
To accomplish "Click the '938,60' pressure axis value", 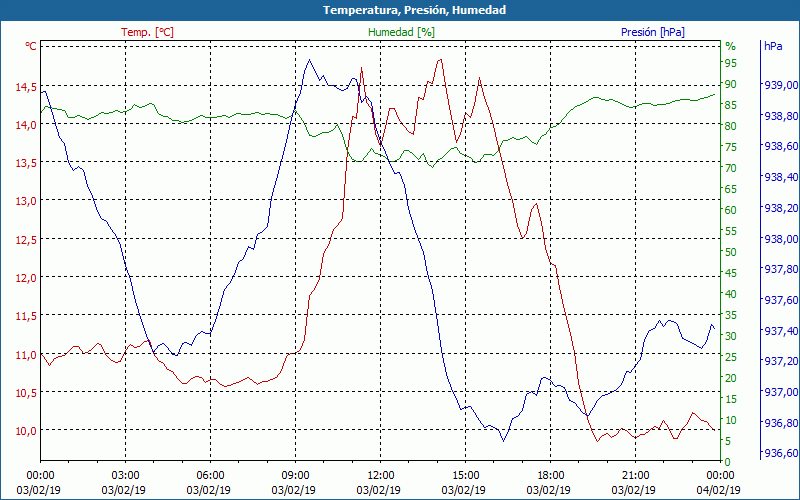I will pos(781,146).
